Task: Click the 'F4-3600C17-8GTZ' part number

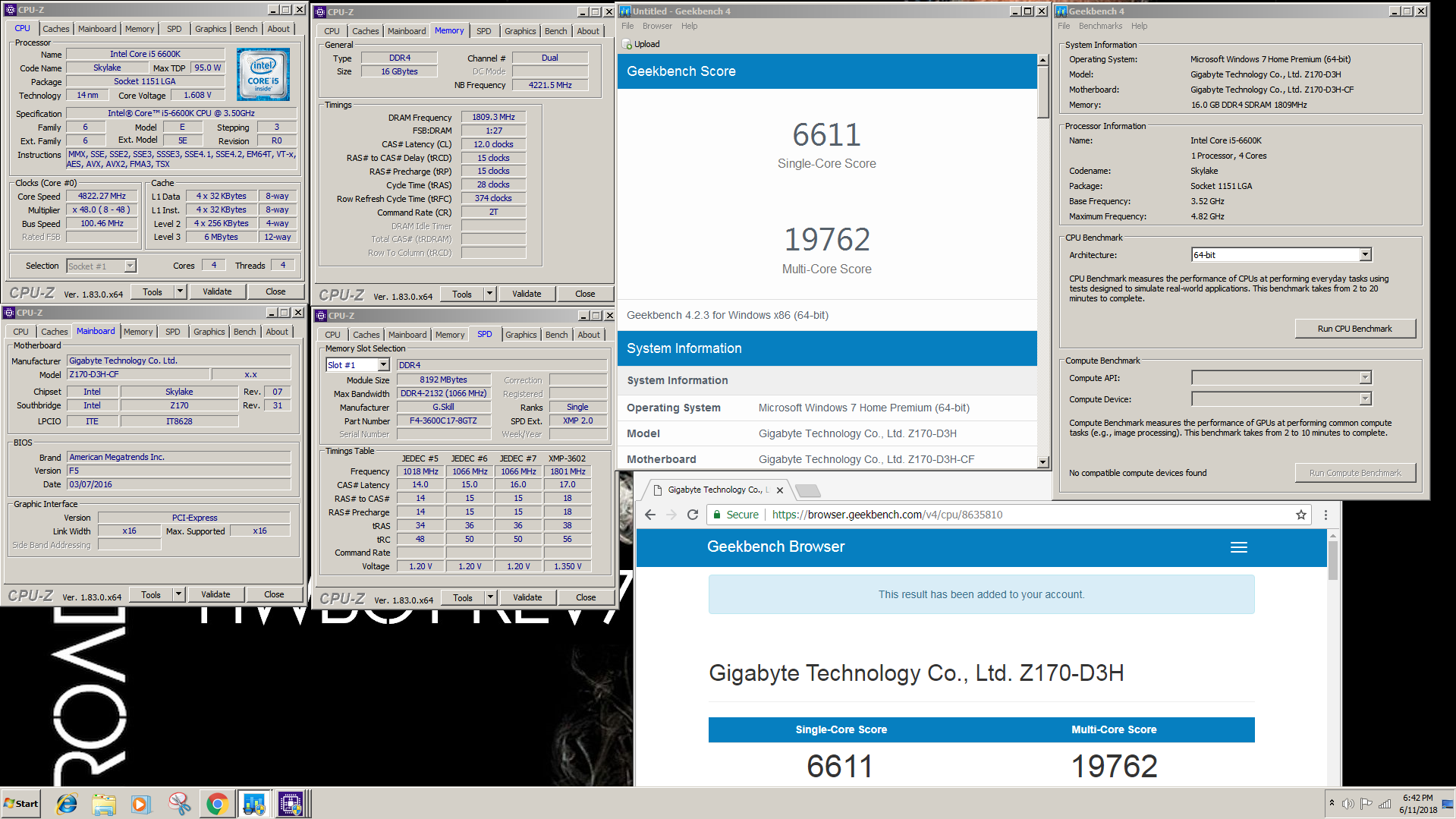Action: point(443,421)
